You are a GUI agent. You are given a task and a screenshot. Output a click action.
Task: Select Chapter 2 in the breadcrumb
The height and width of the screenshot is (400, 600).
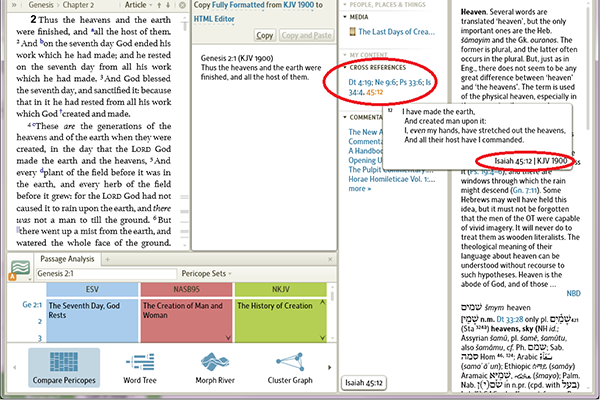75,5
